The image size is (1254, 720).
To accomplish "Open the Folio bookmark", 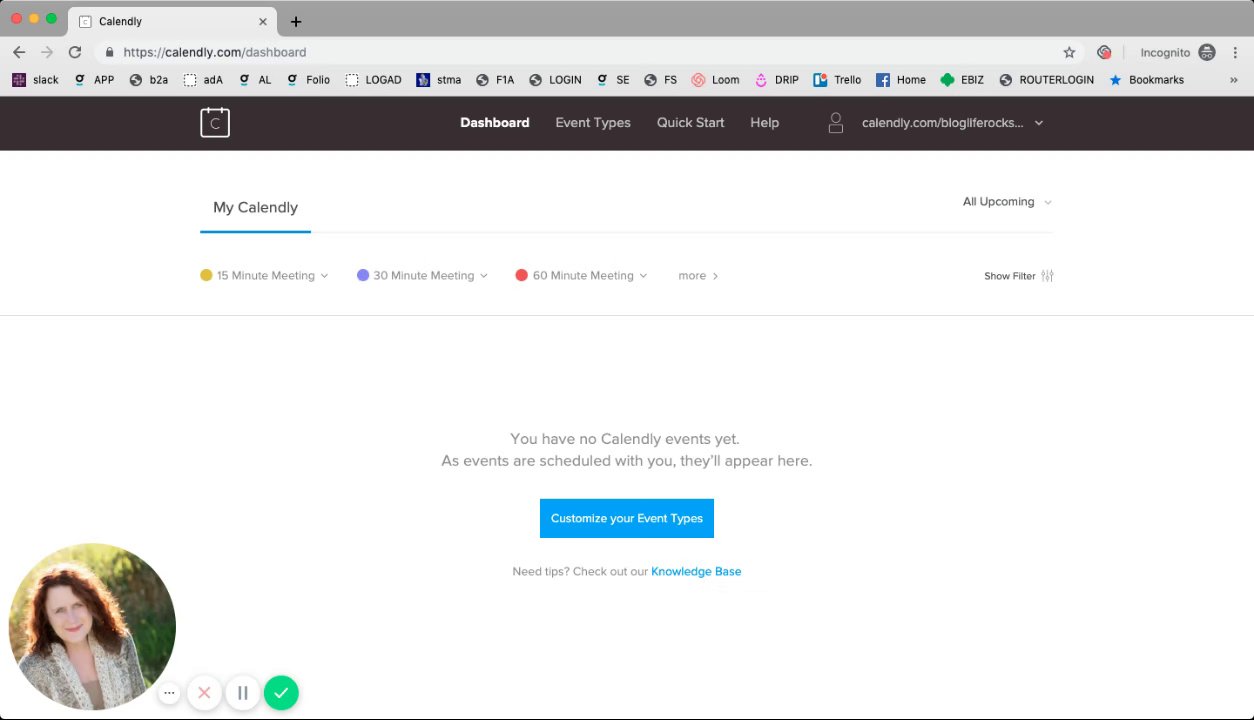I will point(308,80).
